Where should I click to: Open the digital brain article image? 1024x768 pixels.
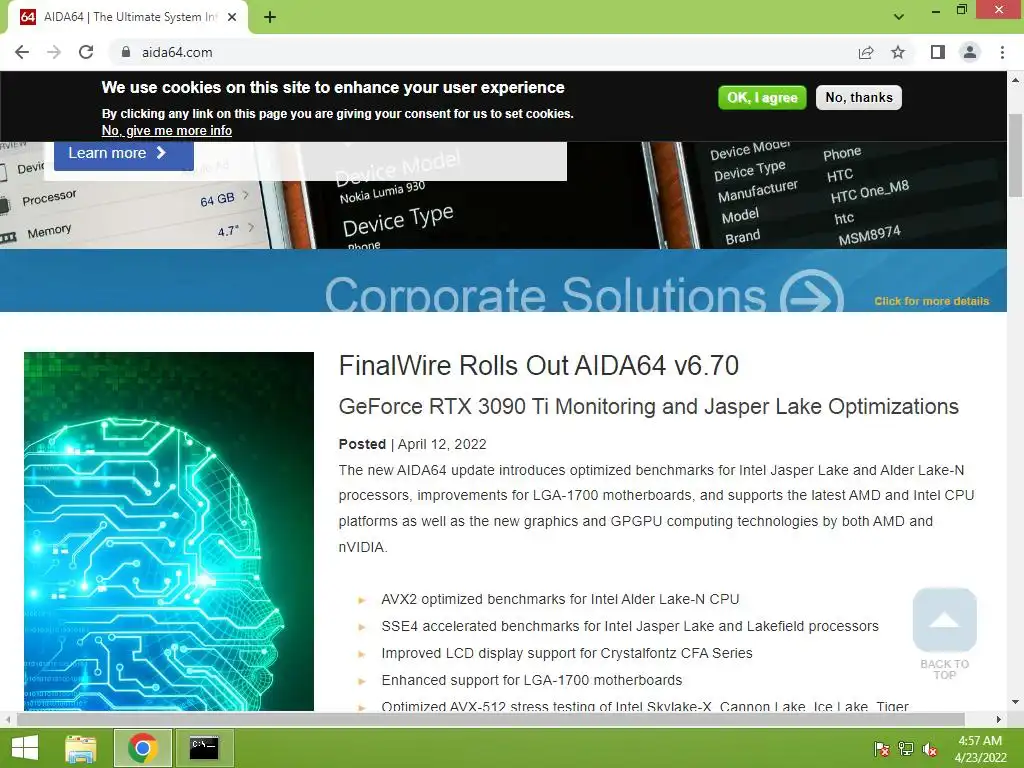click(169, 531)
